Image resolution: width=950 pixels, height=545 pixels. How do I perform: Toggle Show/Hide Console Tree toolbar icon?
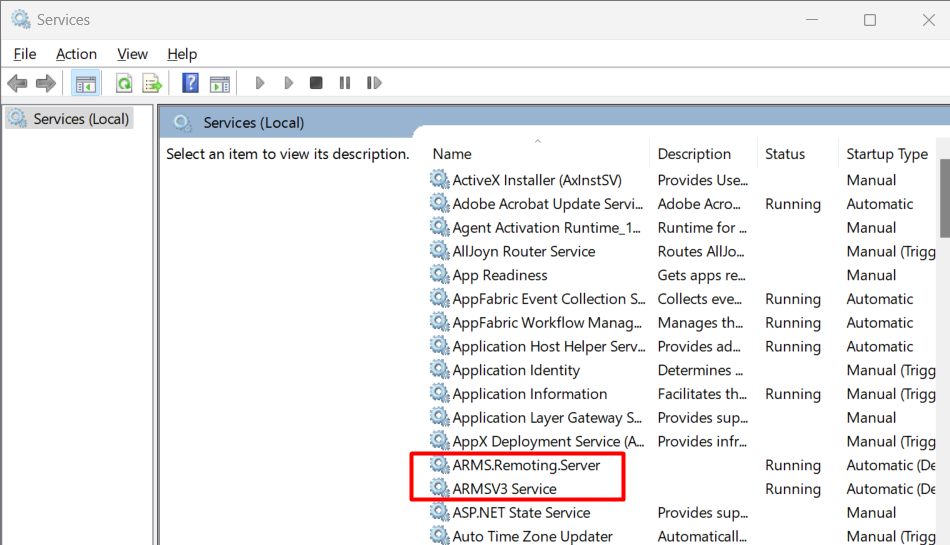85,83
